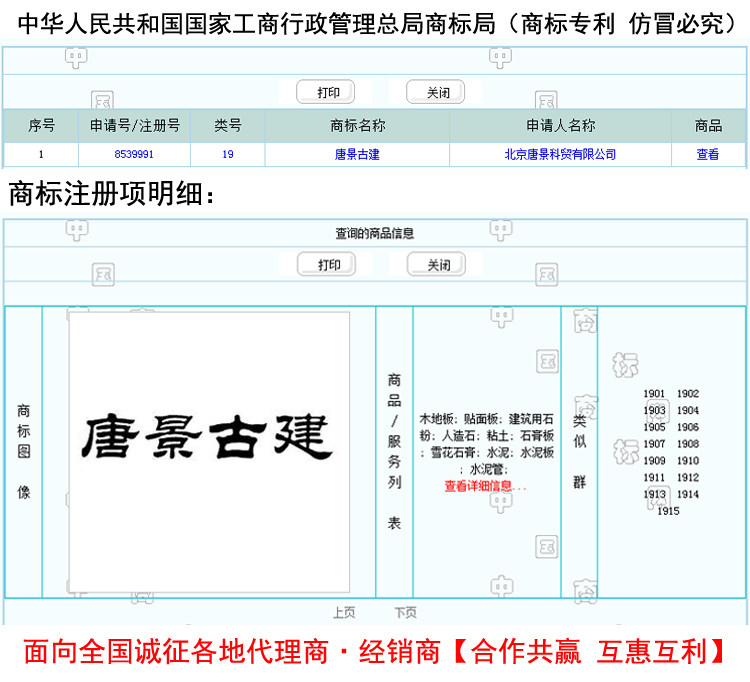The width and height of the screenshot is (750, 682).
Task: Click the lower 关闭 close button
Action: click(437, 264)
